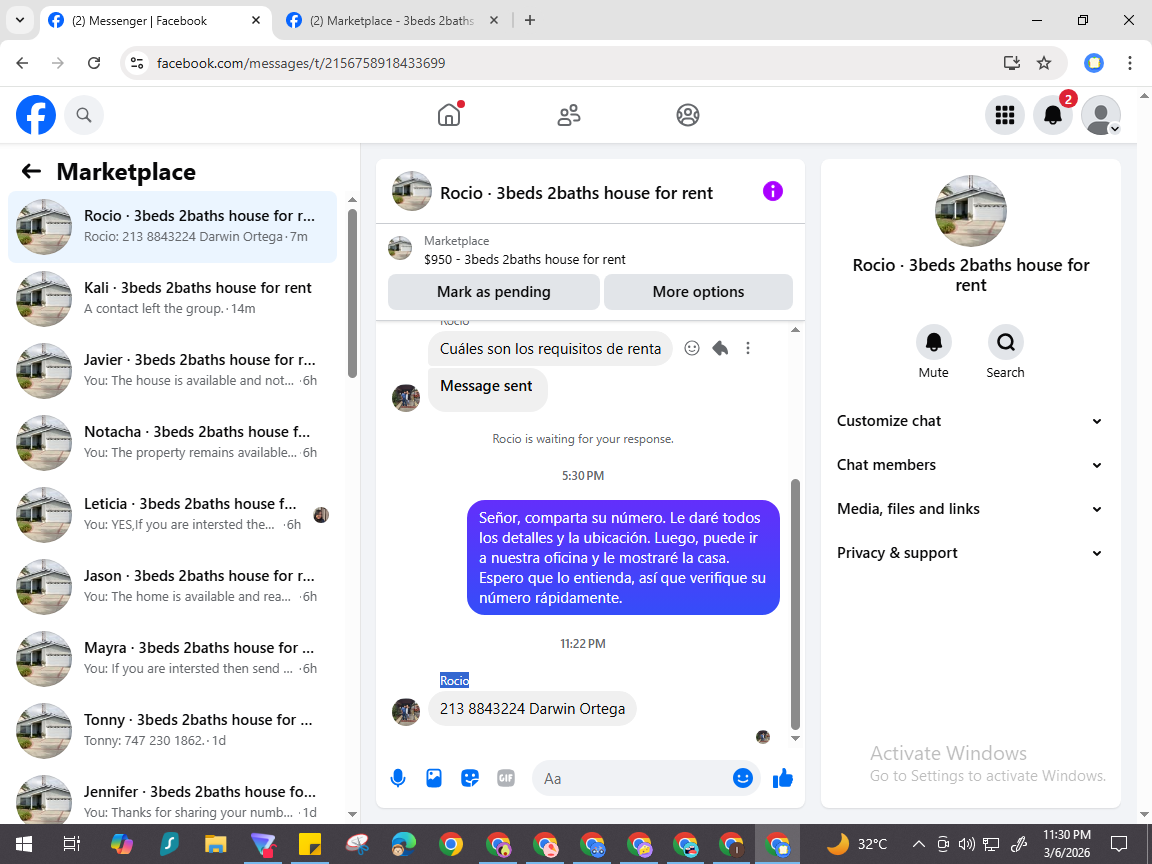Screen dimensions: 1152x864
Task: Click the Facebook search magnifier icon
Action: click(84, 115)
